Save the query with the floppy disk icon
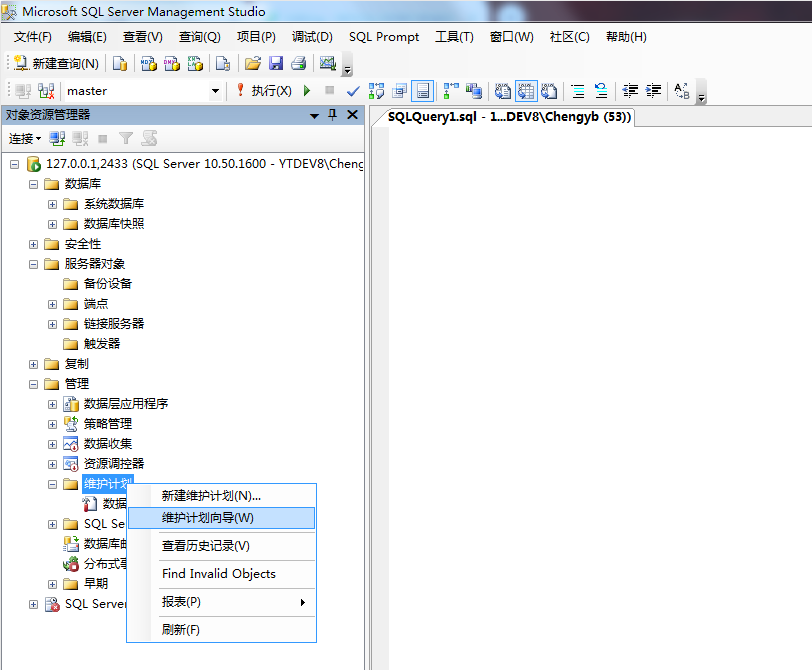This screenshot has width=812, height=670. coord(276,63)
